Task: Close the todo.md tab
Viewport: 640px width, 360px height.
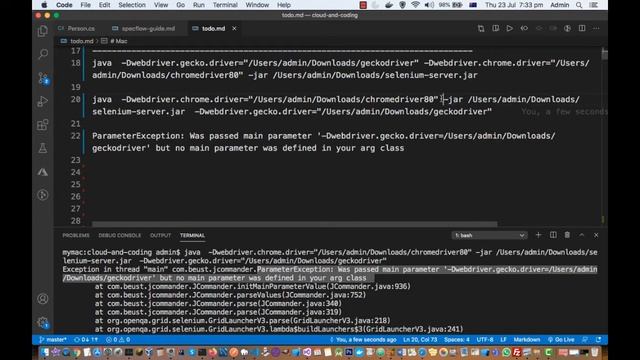Action: (x=234, y=29)
